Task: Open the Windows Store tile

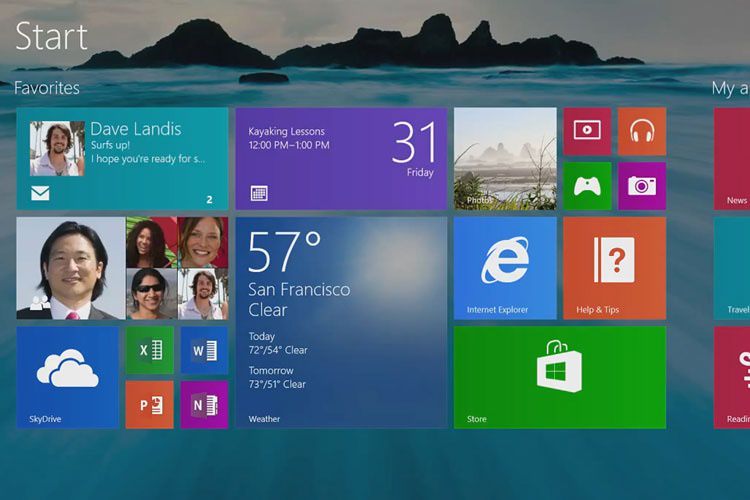Action: pyautogui.click(x=560, y=378)
